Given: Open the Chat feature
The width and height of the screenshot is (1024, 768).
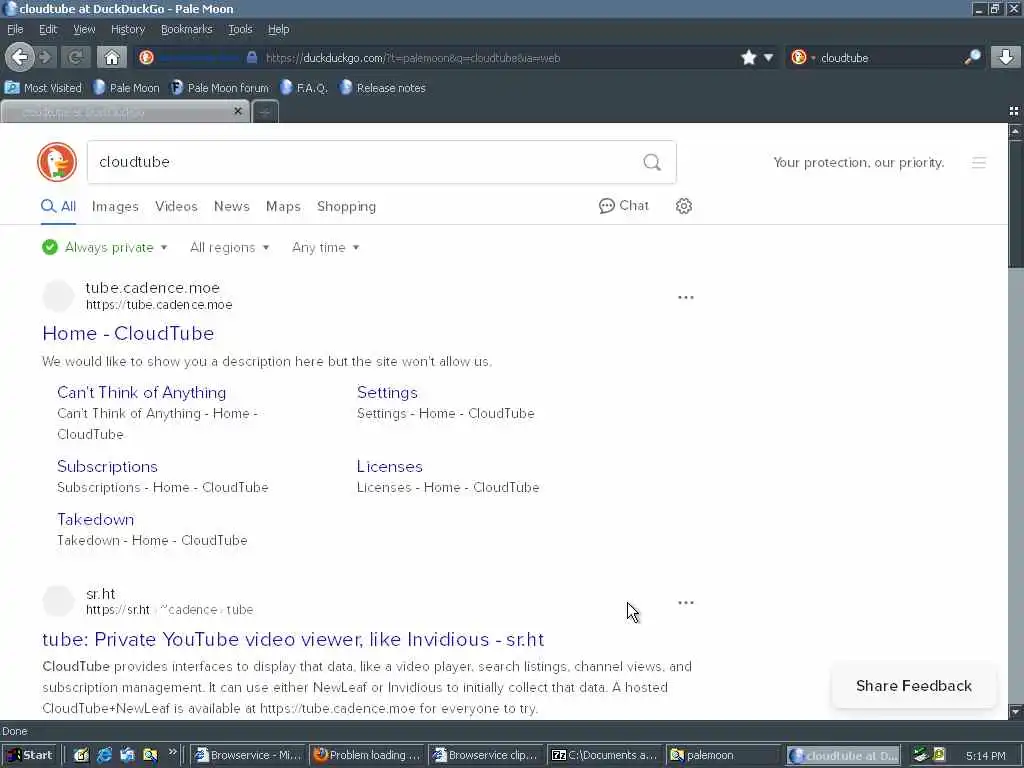Looking at the screenshot, I should [x=624, y=206].
